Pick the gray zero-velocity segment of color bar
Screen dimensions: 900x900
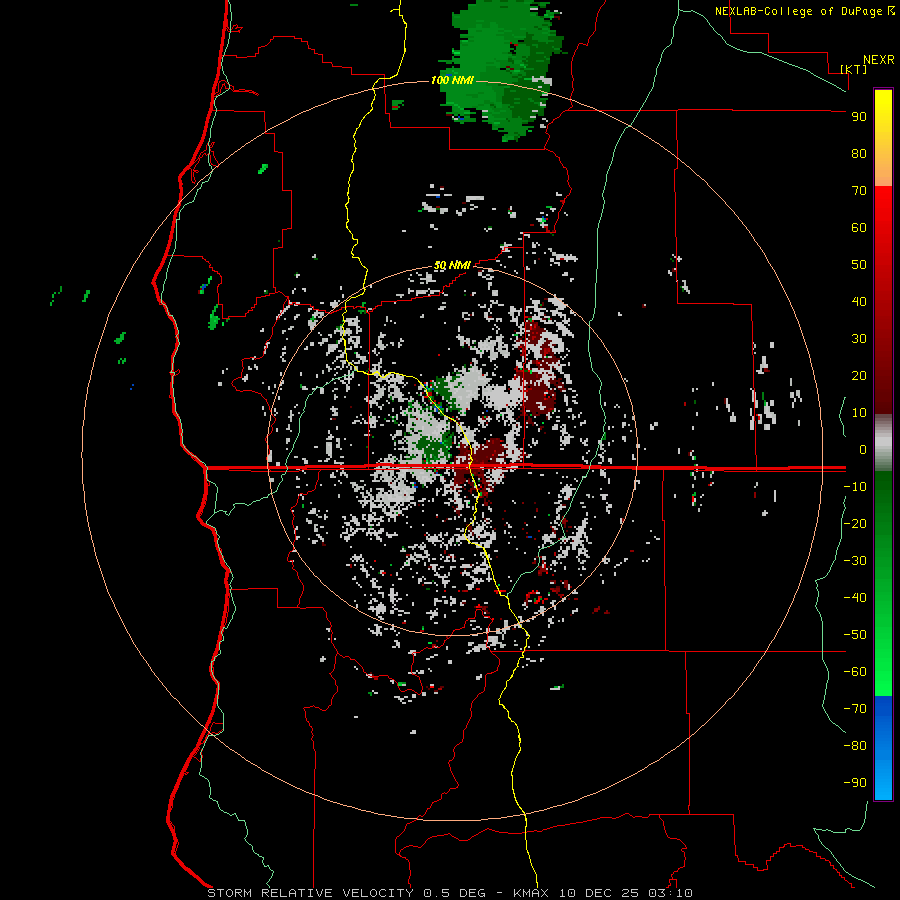tap(883, 443)
